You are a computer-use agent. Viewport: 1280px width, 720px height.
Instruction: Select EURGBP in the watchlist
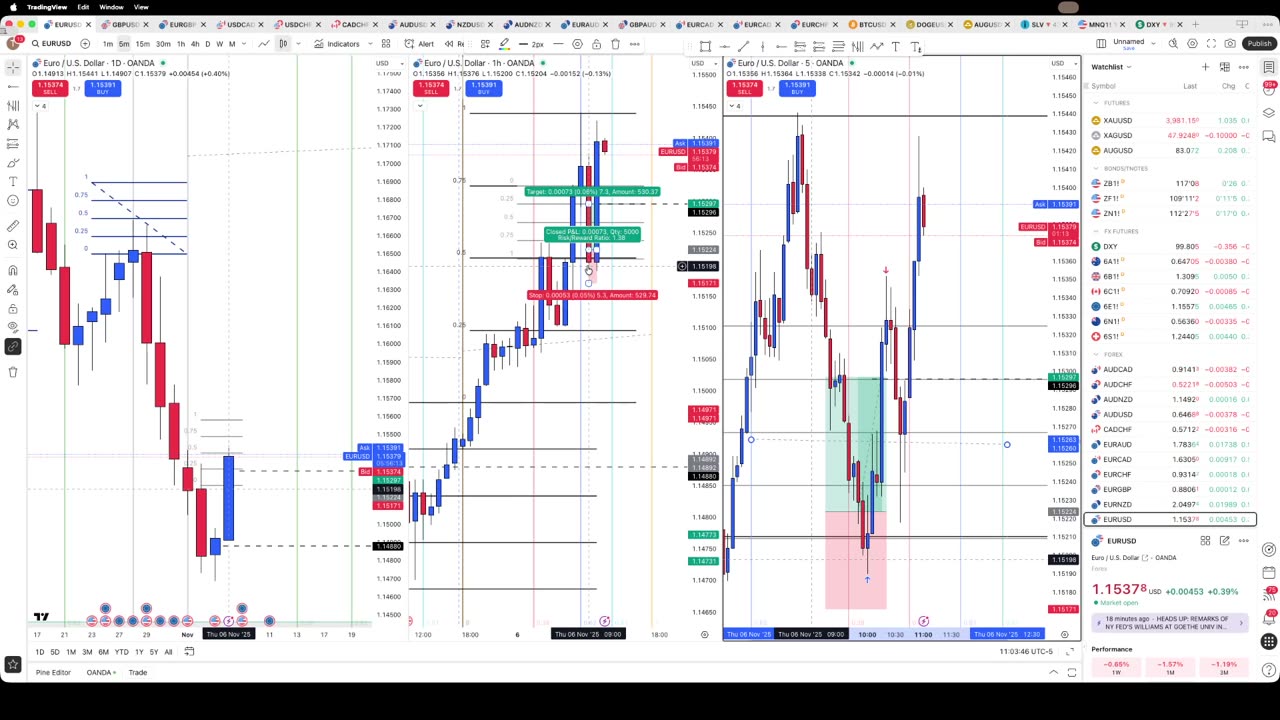(1170, 489)
